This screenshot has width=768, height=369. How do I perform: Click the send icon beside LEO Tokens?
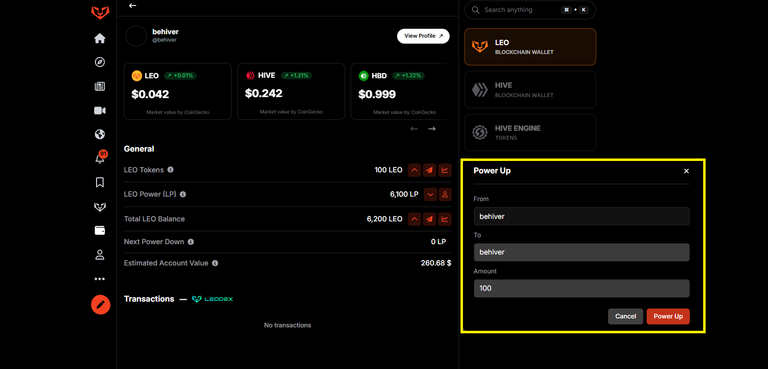(430, 170)
